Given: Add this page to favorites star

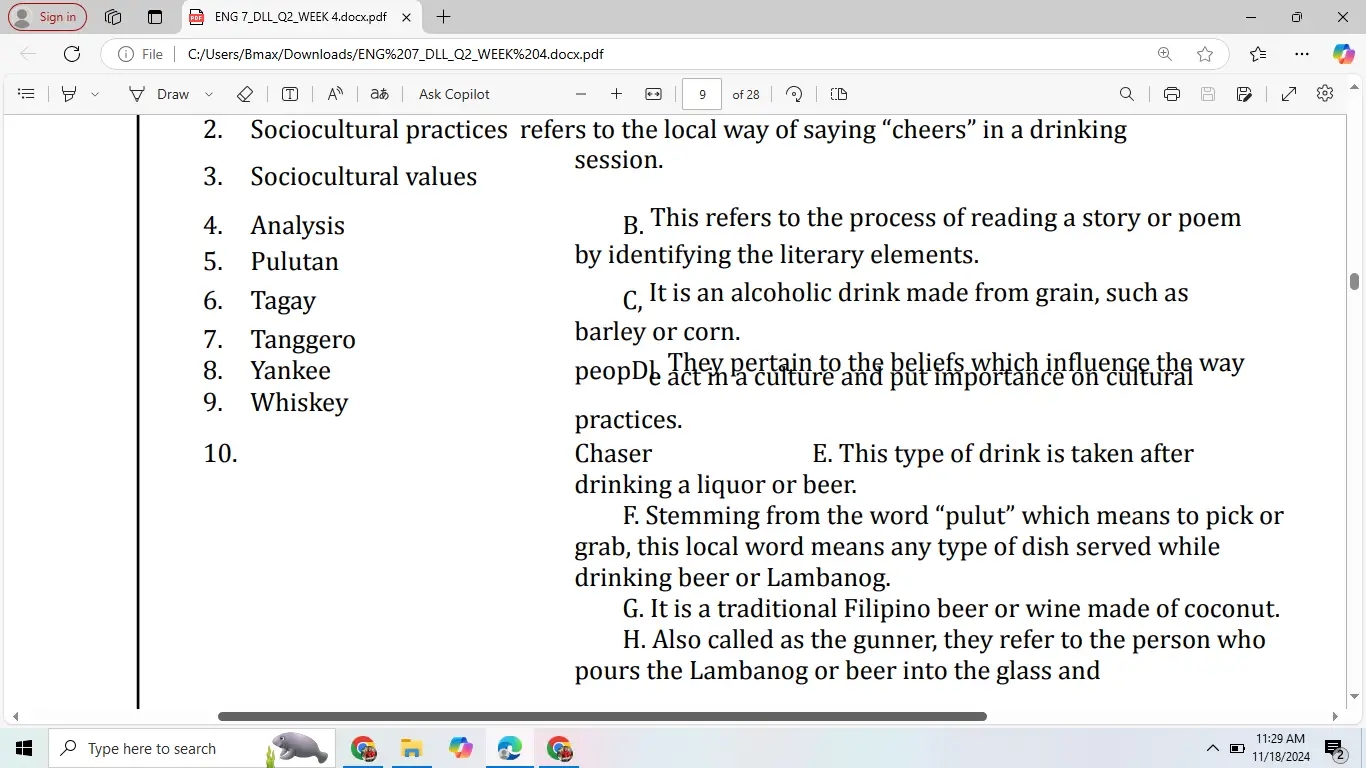Looking at the screenshot, I should point(1205,54).
